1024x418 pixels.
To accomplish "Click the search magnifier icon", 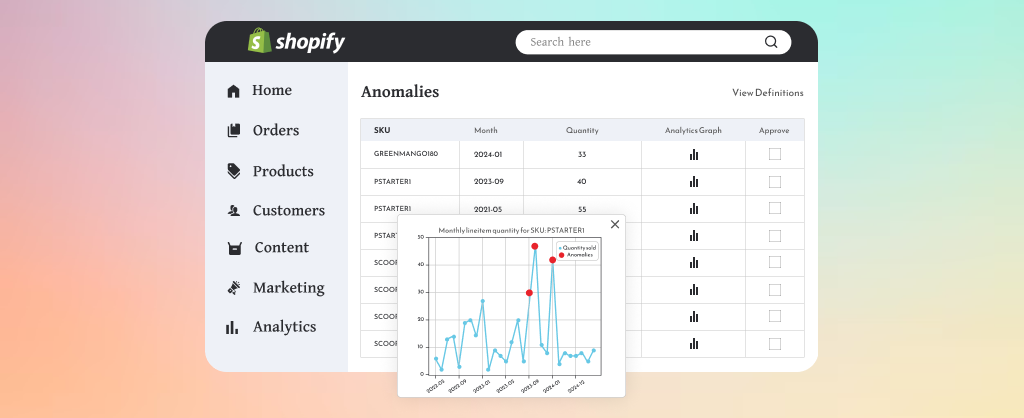I will click(x=771, y=42).
